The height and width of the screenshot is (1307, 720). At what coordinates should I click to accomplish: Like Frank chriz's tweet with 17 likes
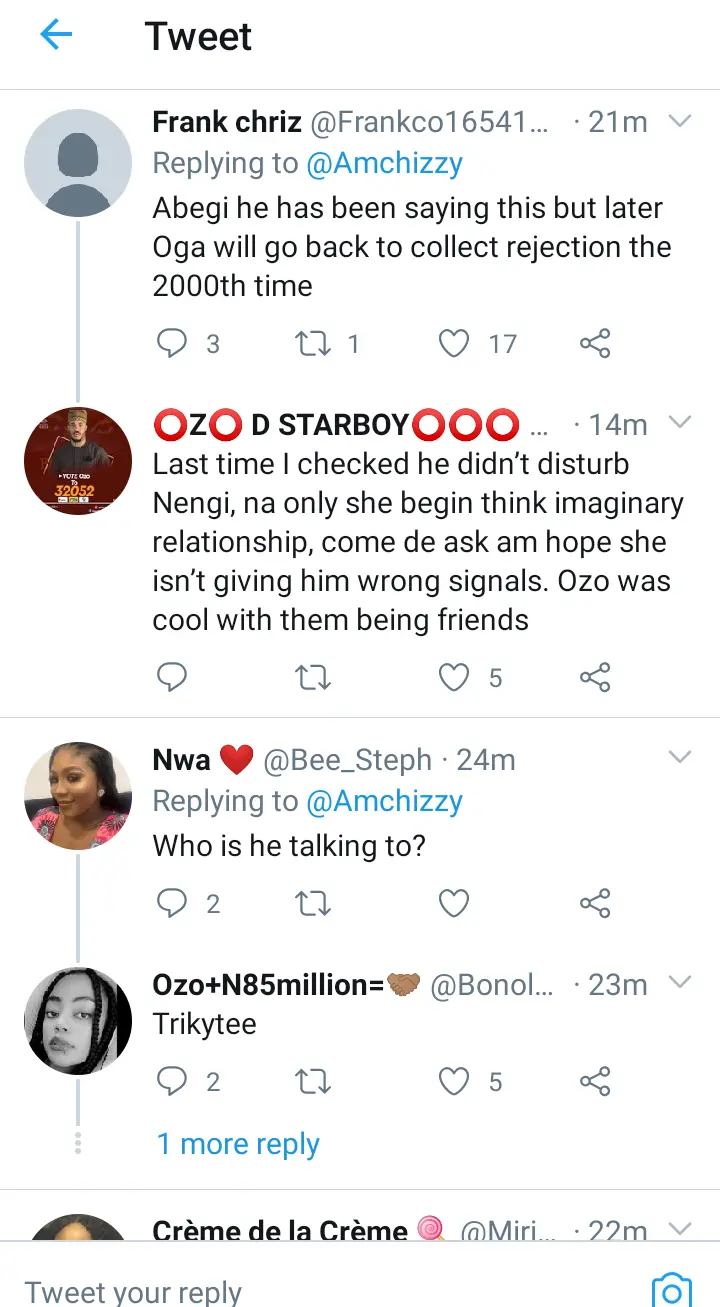coord(455,344)
